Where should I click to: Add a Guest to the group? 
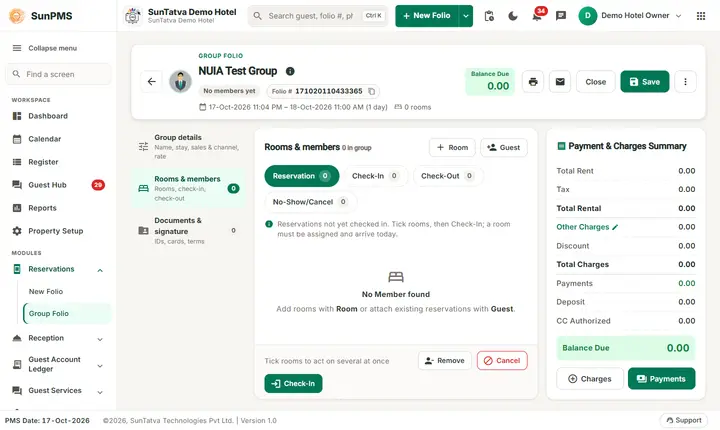coord(504,147)
